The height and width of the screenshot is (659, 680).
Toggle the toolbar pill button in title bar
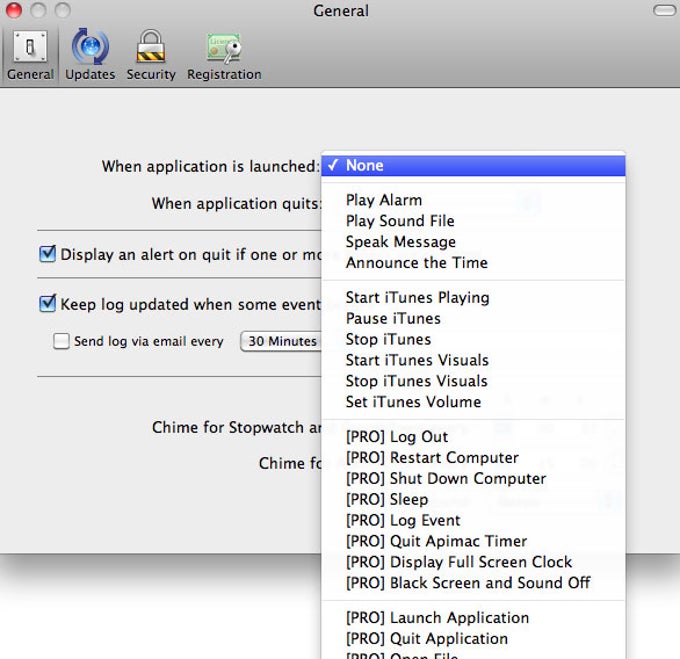[664, 10]
